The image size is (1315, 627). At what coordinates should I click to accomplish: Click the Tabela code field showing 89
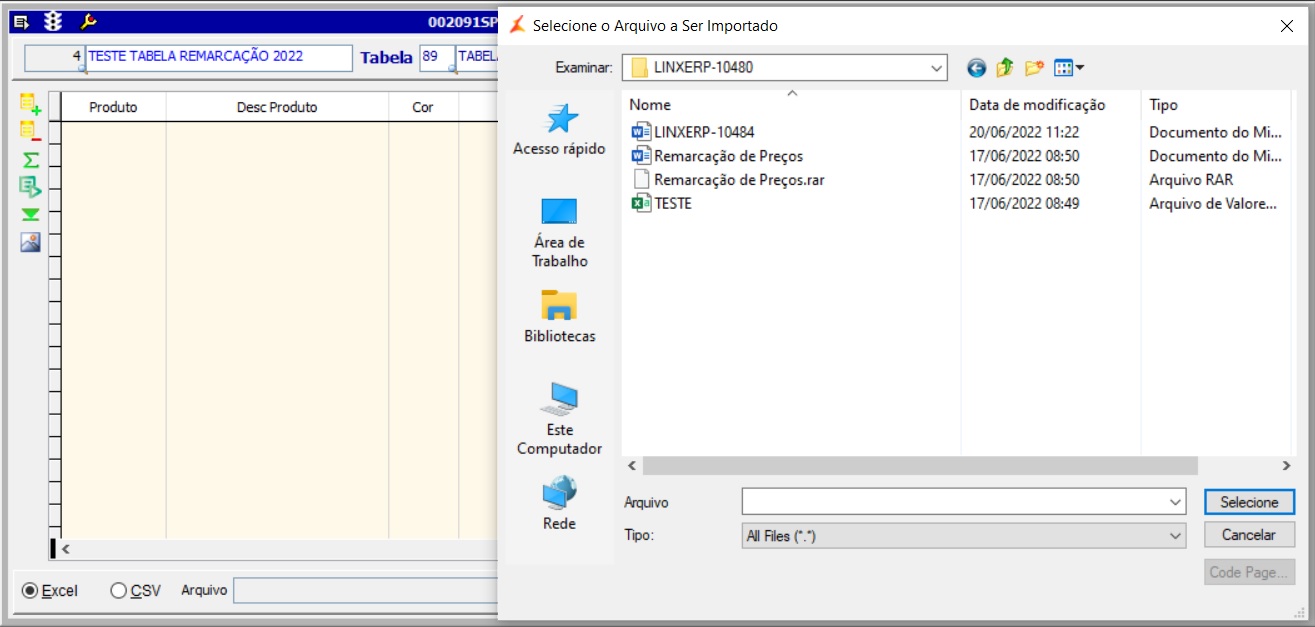click(437, 57)
